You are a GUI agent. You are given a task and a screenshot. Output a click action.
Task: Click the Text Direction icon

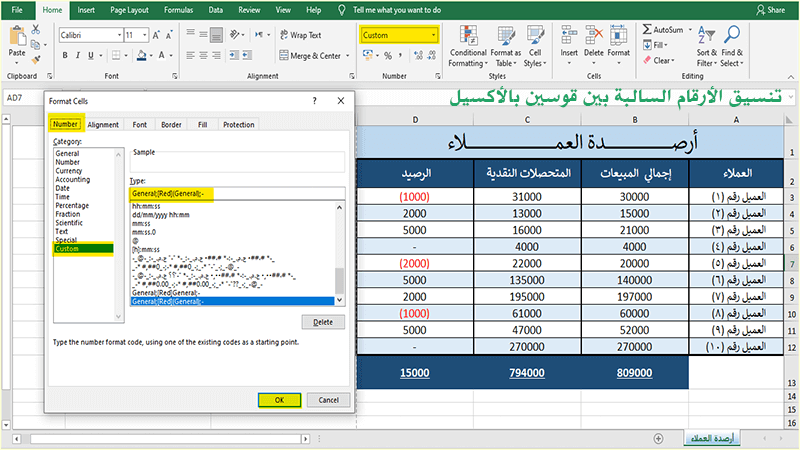tap(259, 34)
